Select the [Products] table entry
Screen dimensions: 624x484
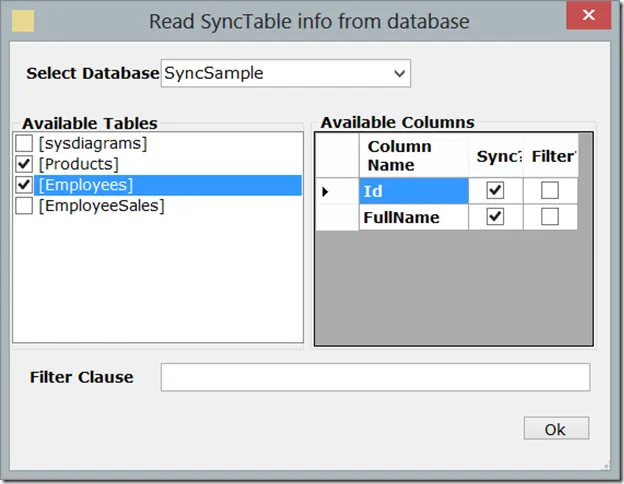tap(78, 164)
